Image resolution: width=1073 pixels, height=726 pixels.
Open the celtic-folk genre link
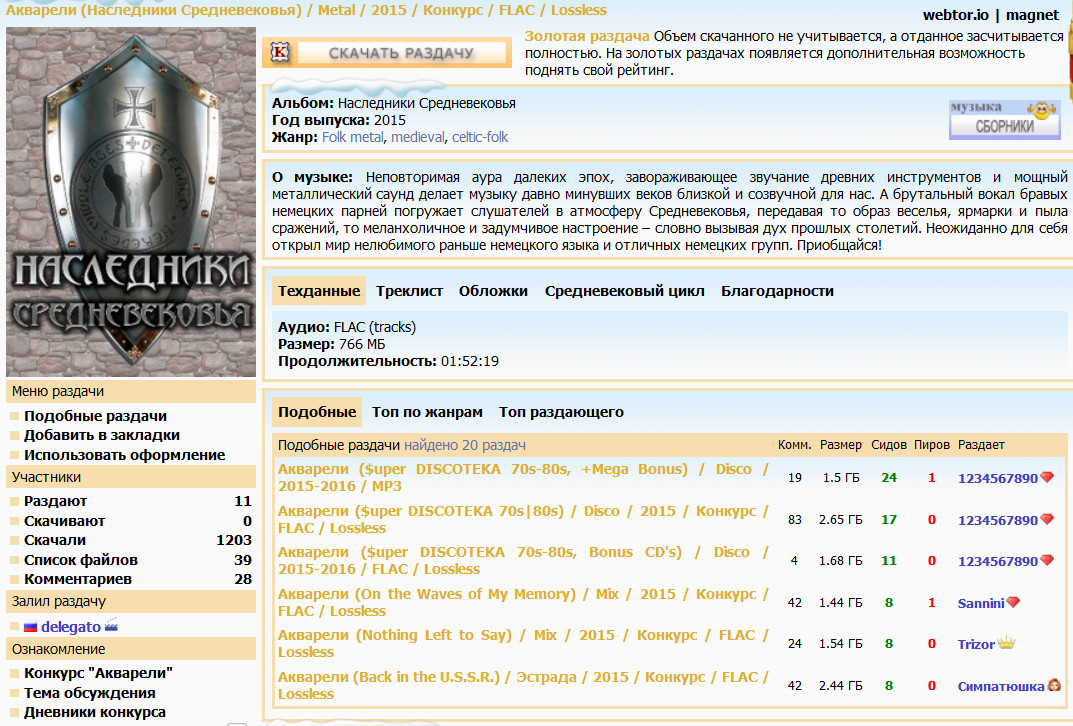480,137
